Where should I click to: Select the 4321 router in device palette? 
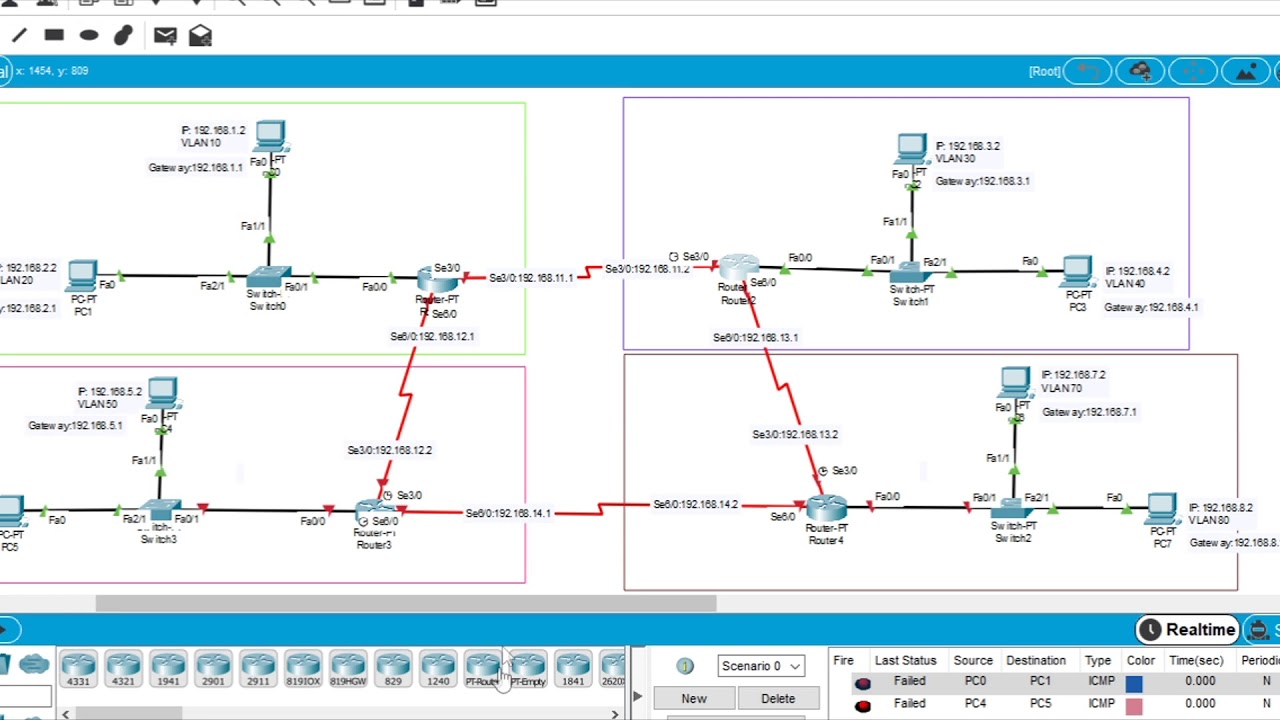tap(123, 669)
